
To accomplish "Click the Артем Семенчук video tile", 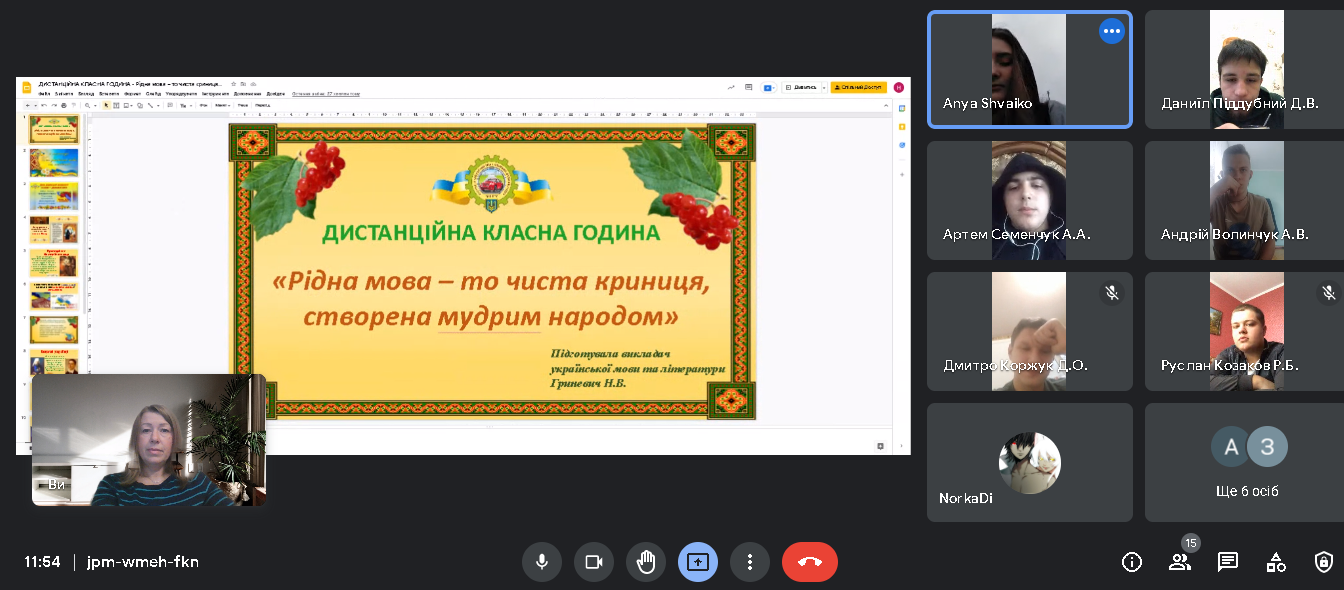I will pyautogui.click(x=1029, y=201).
